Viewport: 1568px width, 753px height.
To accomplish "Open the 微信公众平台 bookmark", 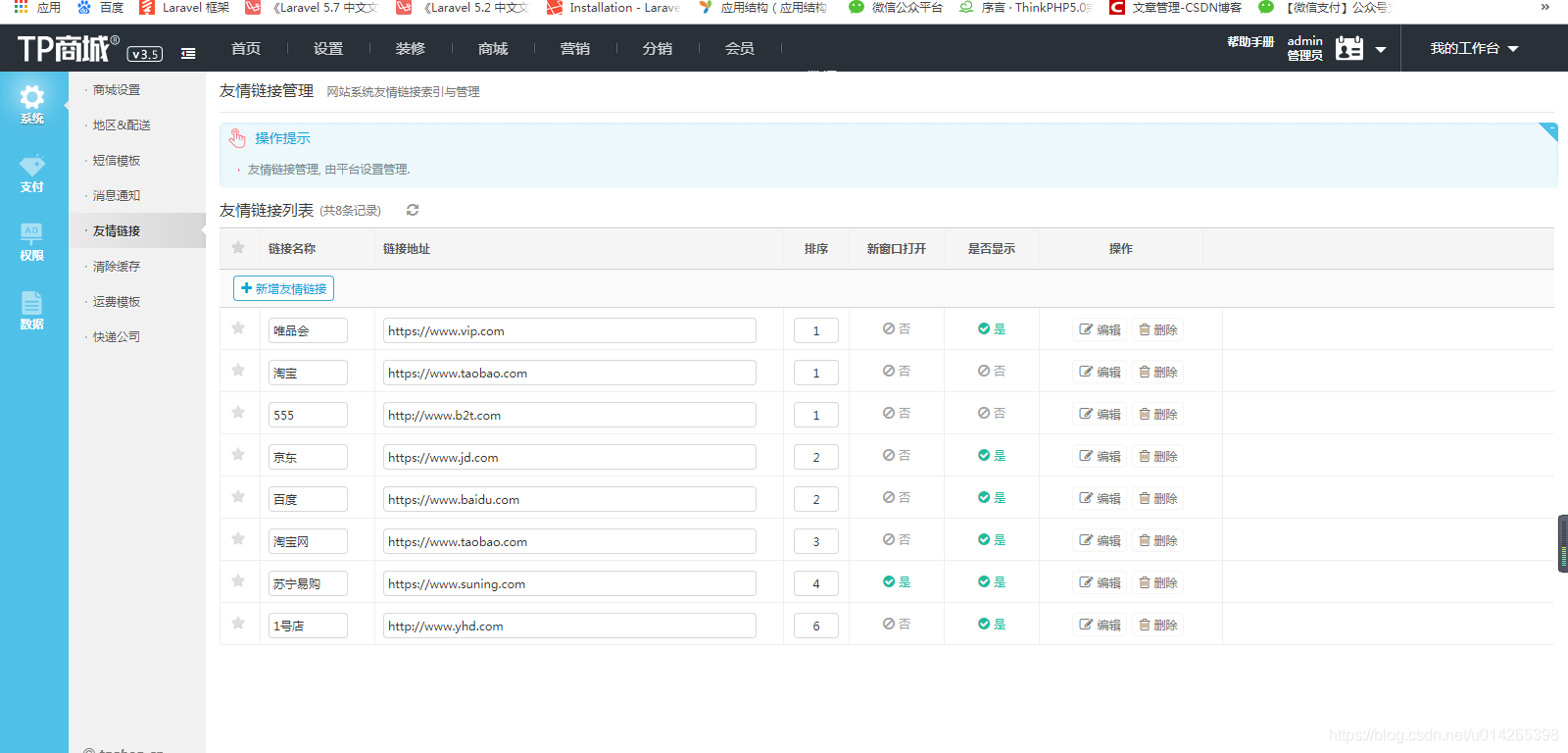I will tap(896, 7).
